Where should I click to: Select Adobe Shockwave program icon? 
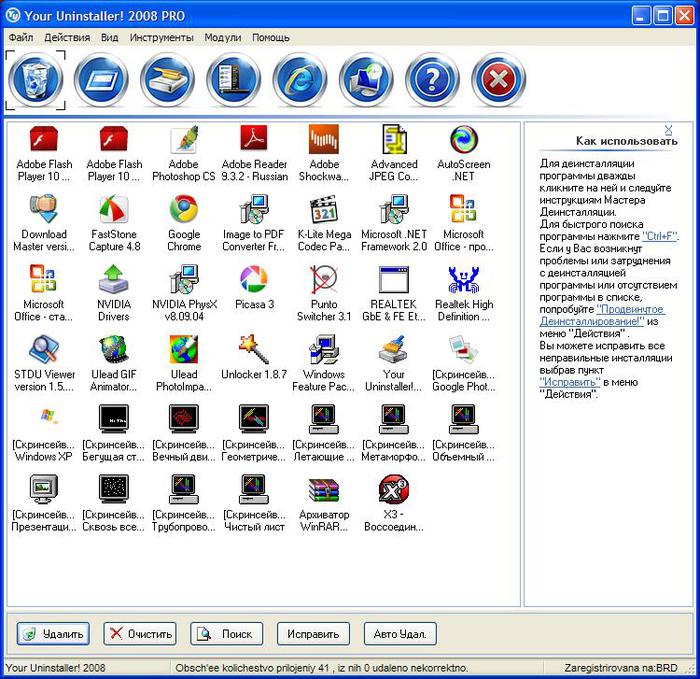coord(324,153)
